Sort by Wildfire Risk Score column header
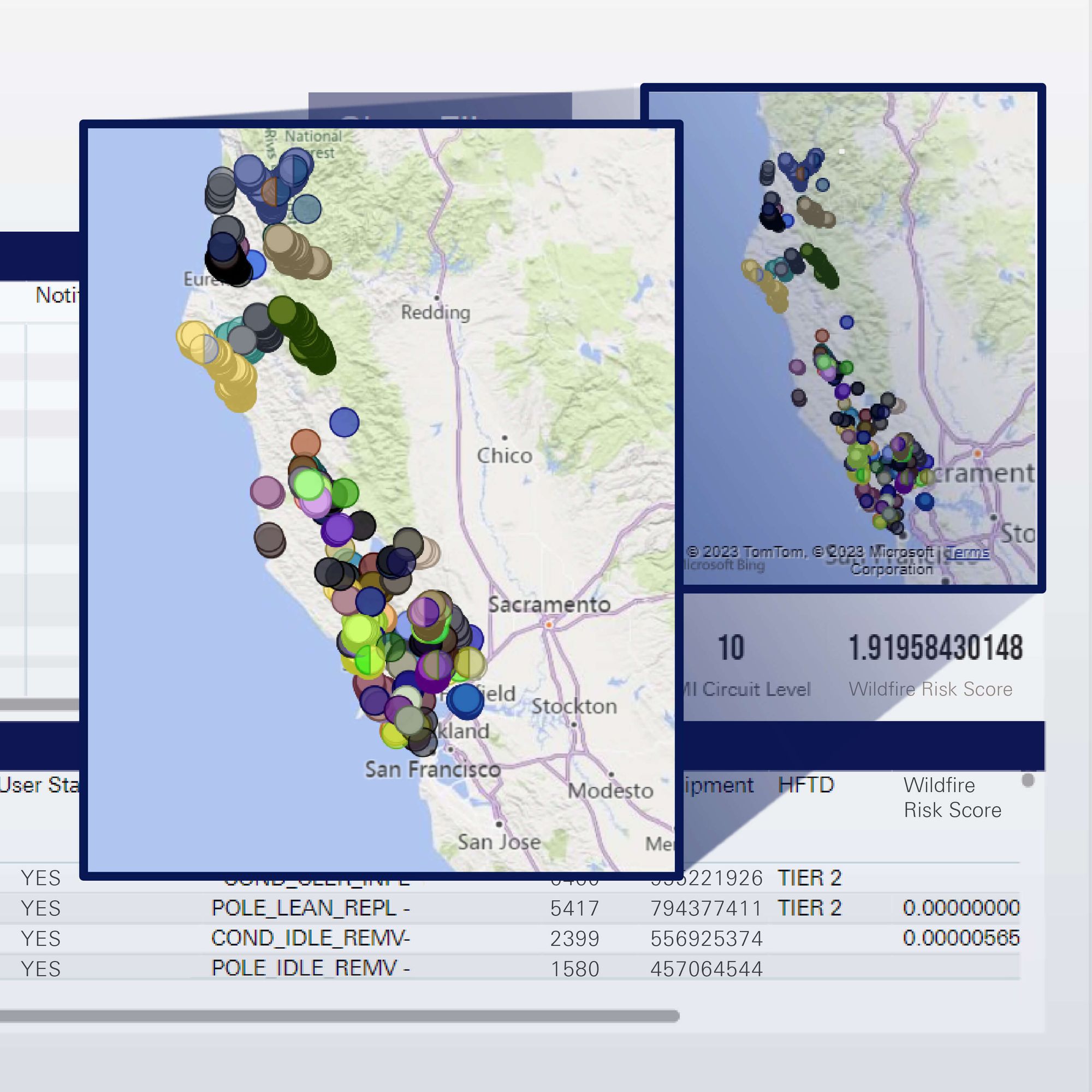 coord(952,797)
